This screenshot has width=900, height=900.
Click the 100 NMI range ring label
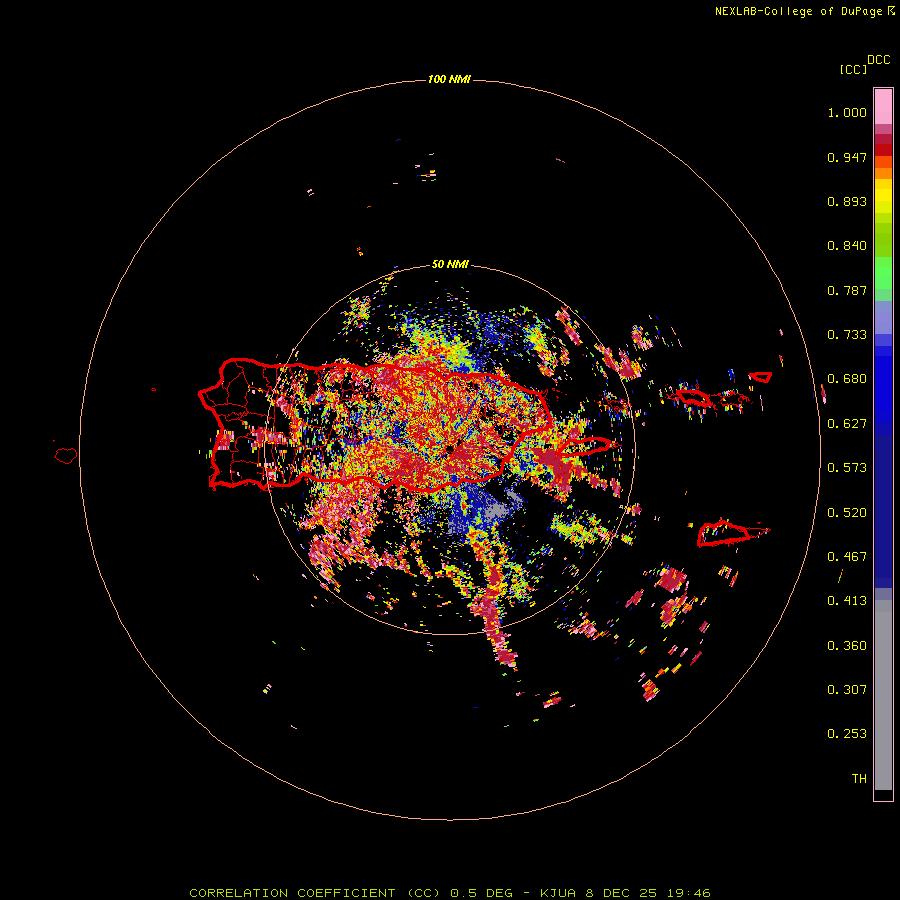pyautogui.click(x=449, y=79)
